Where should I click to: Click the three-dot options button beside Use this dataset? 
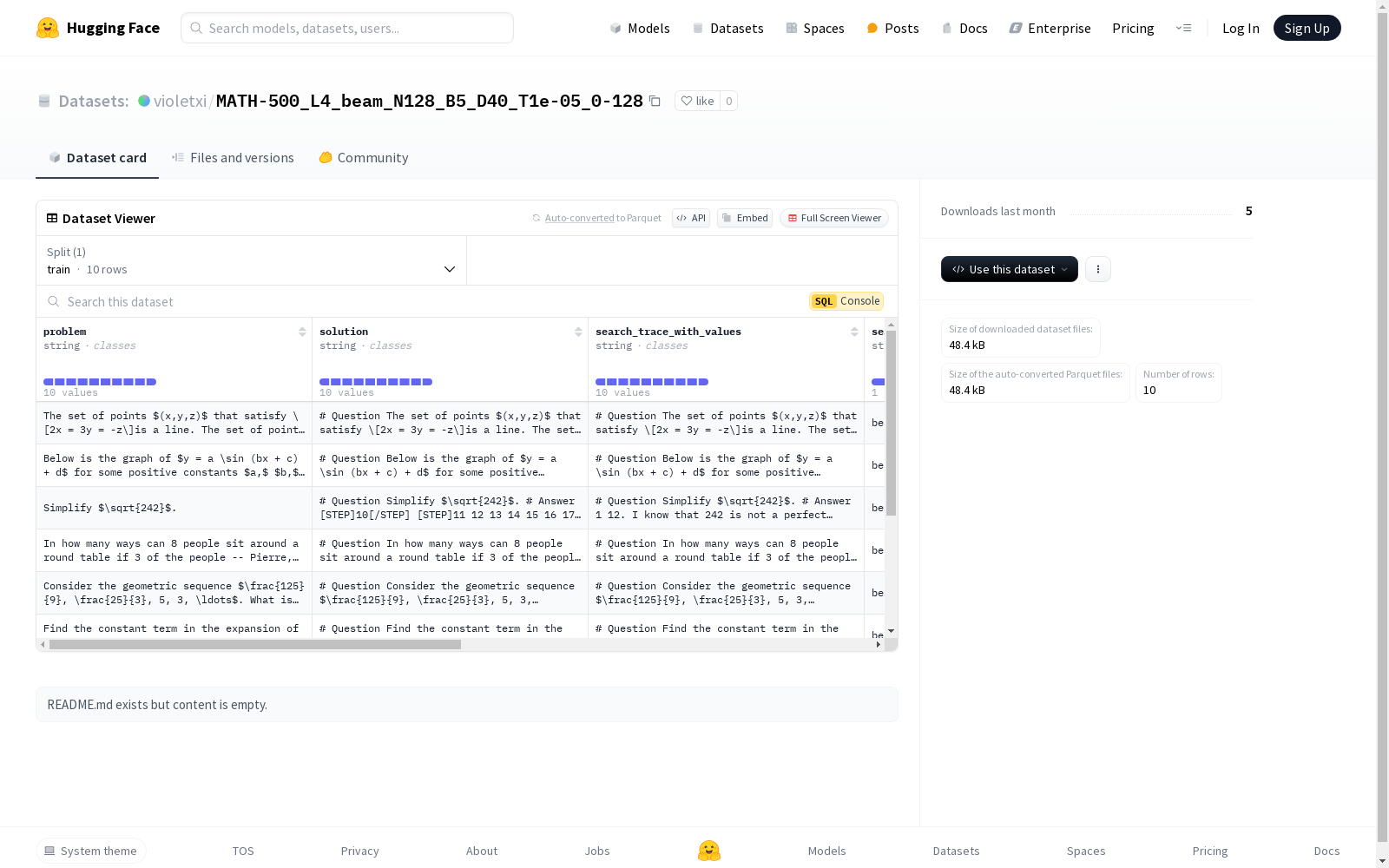1098,269
